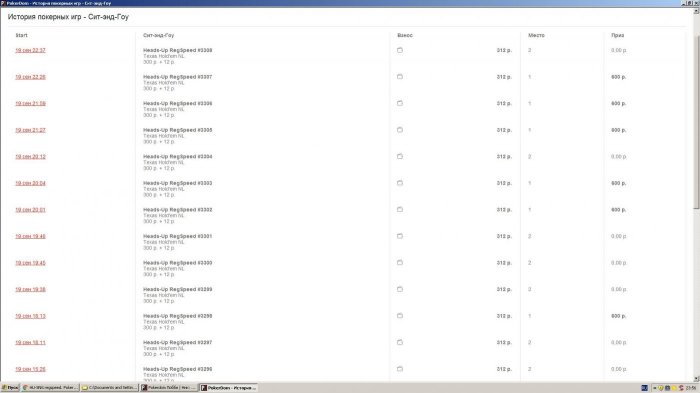
Task: Switch to the Documents and Settings folder window
Action: click(110, 388)
